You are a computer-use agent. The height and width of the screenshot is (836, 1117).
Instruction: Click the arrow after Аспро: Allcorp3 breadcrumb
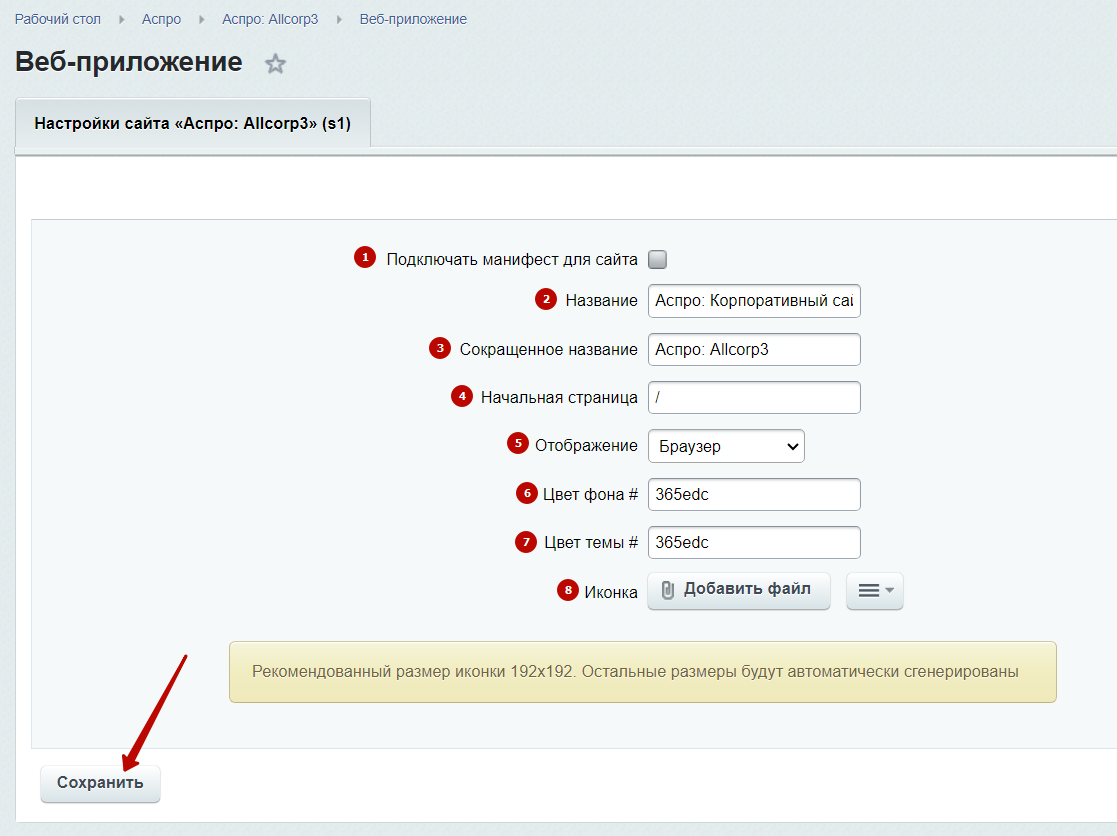click(339, 20)
